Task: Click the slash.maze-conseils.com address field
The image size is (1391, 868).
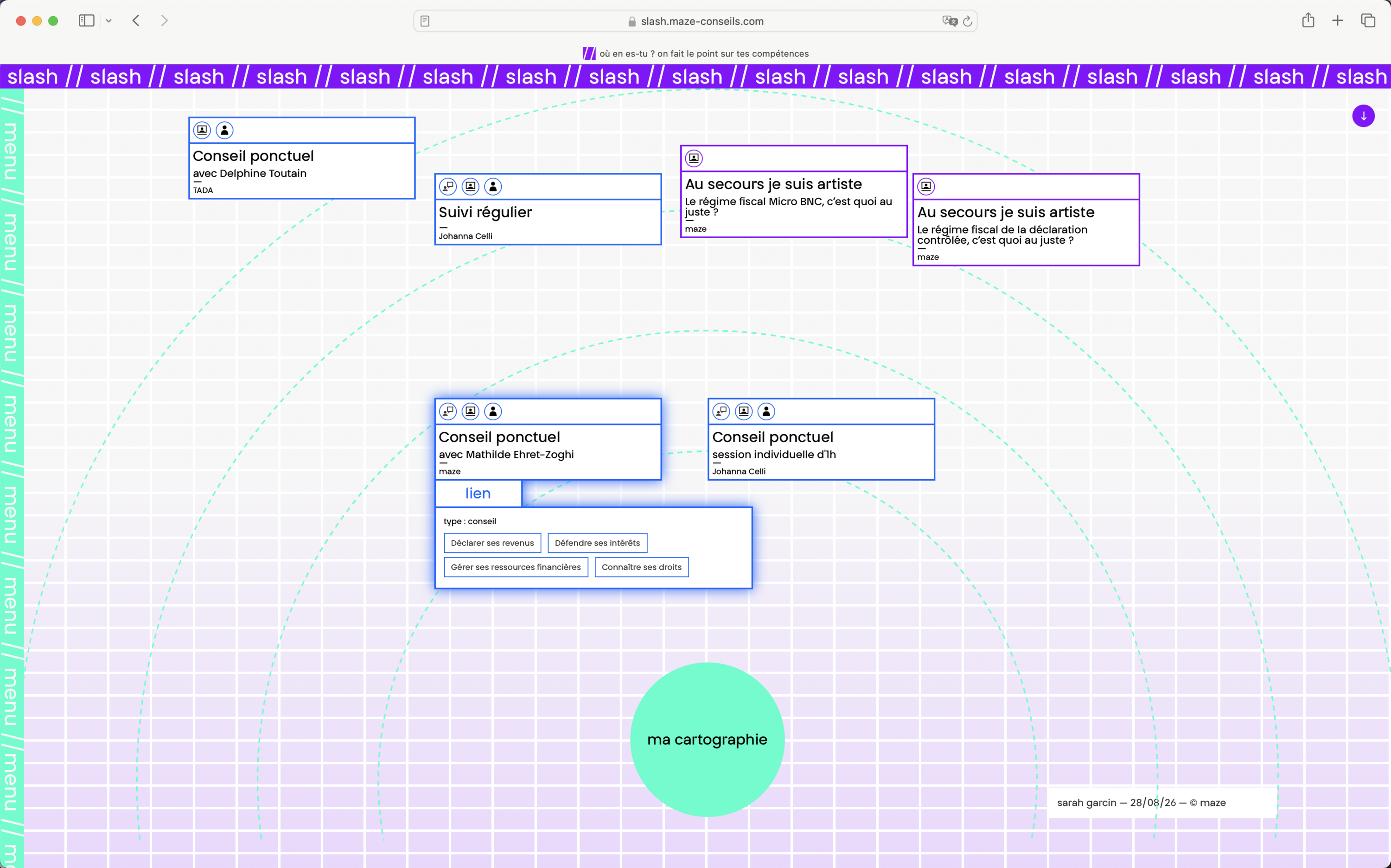Action: 695,21
